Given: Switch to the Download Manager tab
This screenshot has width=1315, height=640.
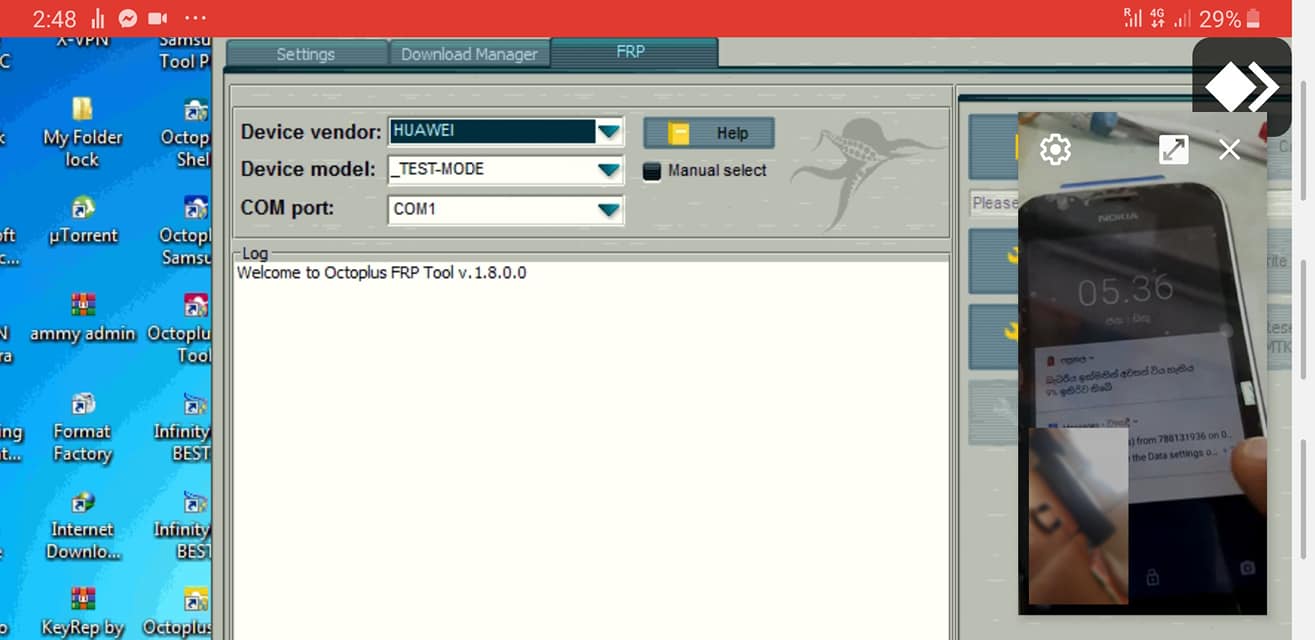Looking at the screenshot, I should [469, 54].
